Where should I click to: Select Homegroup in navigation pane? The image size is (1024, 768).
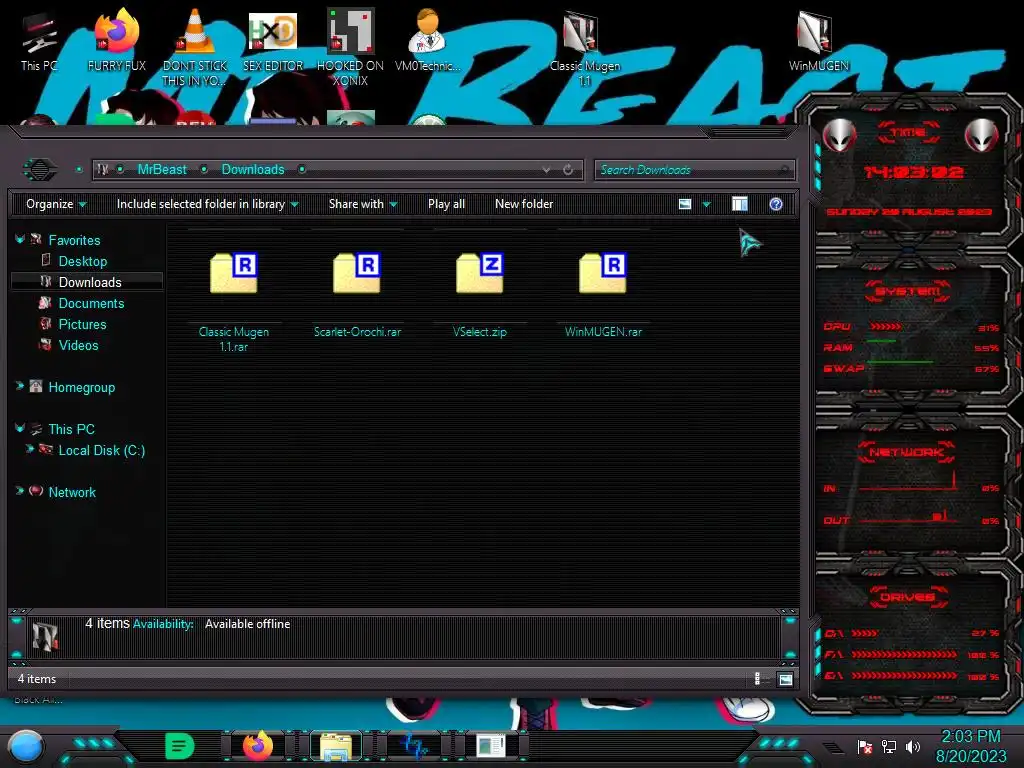click(x=82, y=387)
